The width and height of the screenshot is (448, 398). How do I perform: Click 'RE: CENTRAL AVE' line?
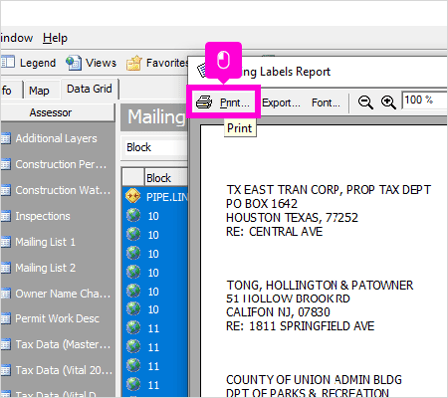click(274, 232)
